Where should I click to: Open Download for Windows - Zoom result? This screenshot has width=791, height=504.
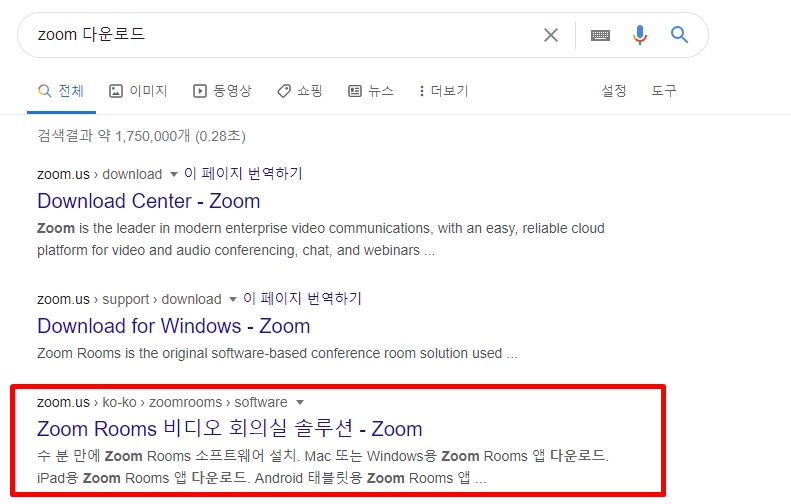click(x=174, y=326)
